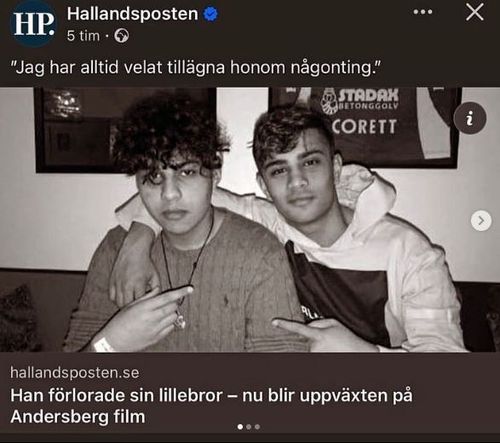Image resolution: width=500 pixels, height=443 pixels.
Task: Click the hallandsposten.se domain link
Action: coord(75,372)
